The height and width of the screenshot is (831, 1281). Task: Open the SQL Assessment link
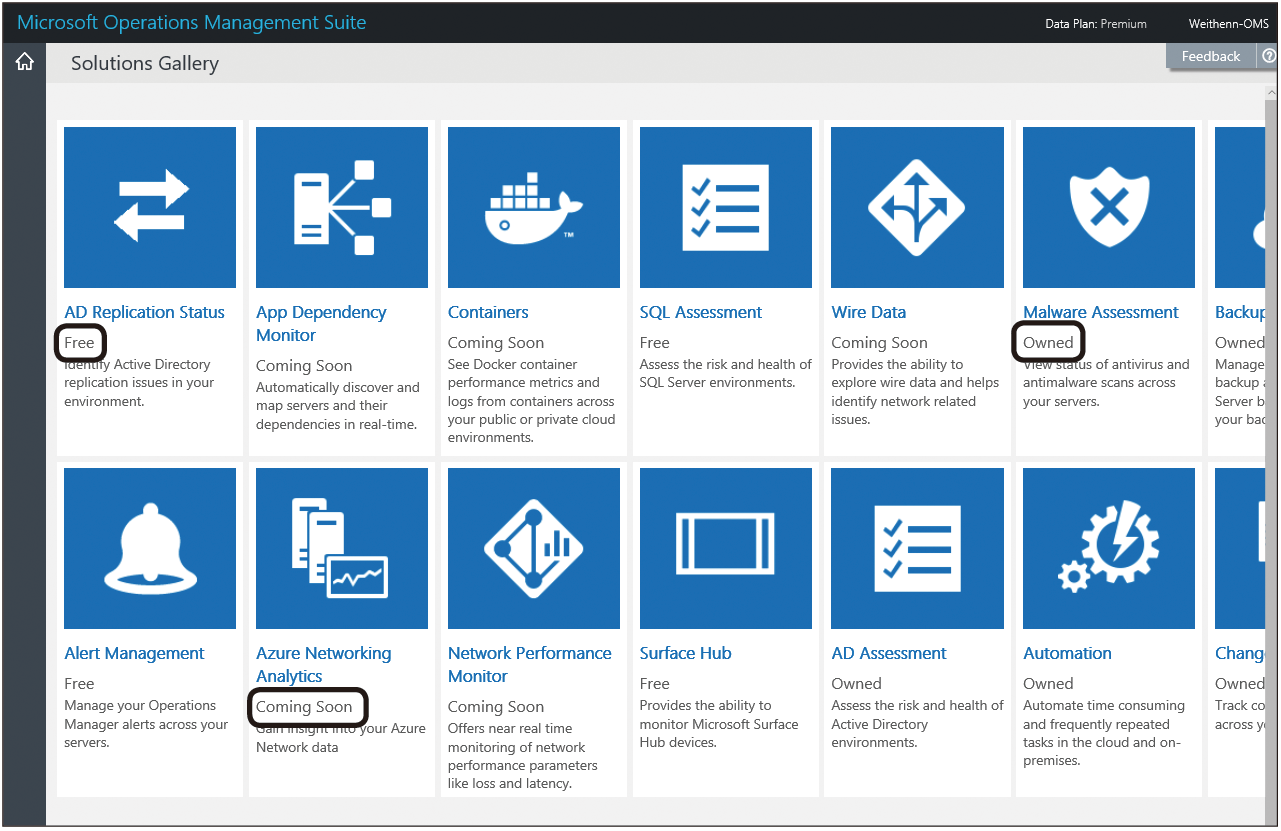[701, 312]
